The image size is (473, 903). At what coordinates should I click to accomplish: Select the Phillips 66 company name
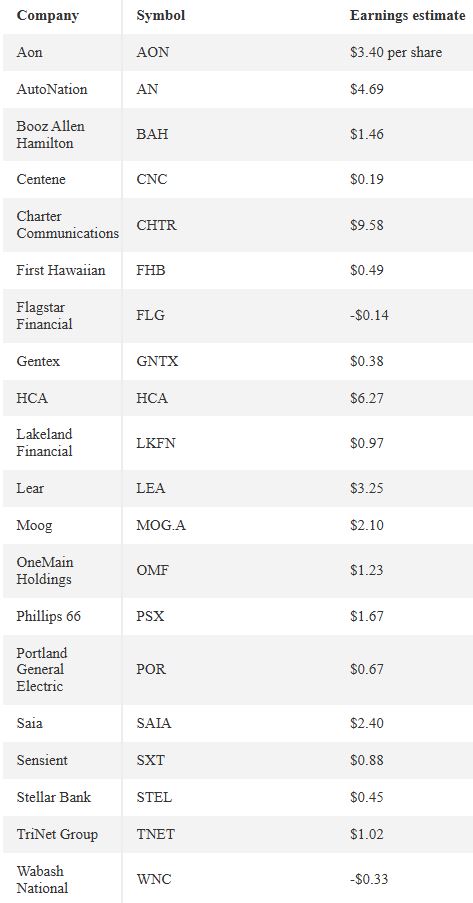tap(48, 616)
